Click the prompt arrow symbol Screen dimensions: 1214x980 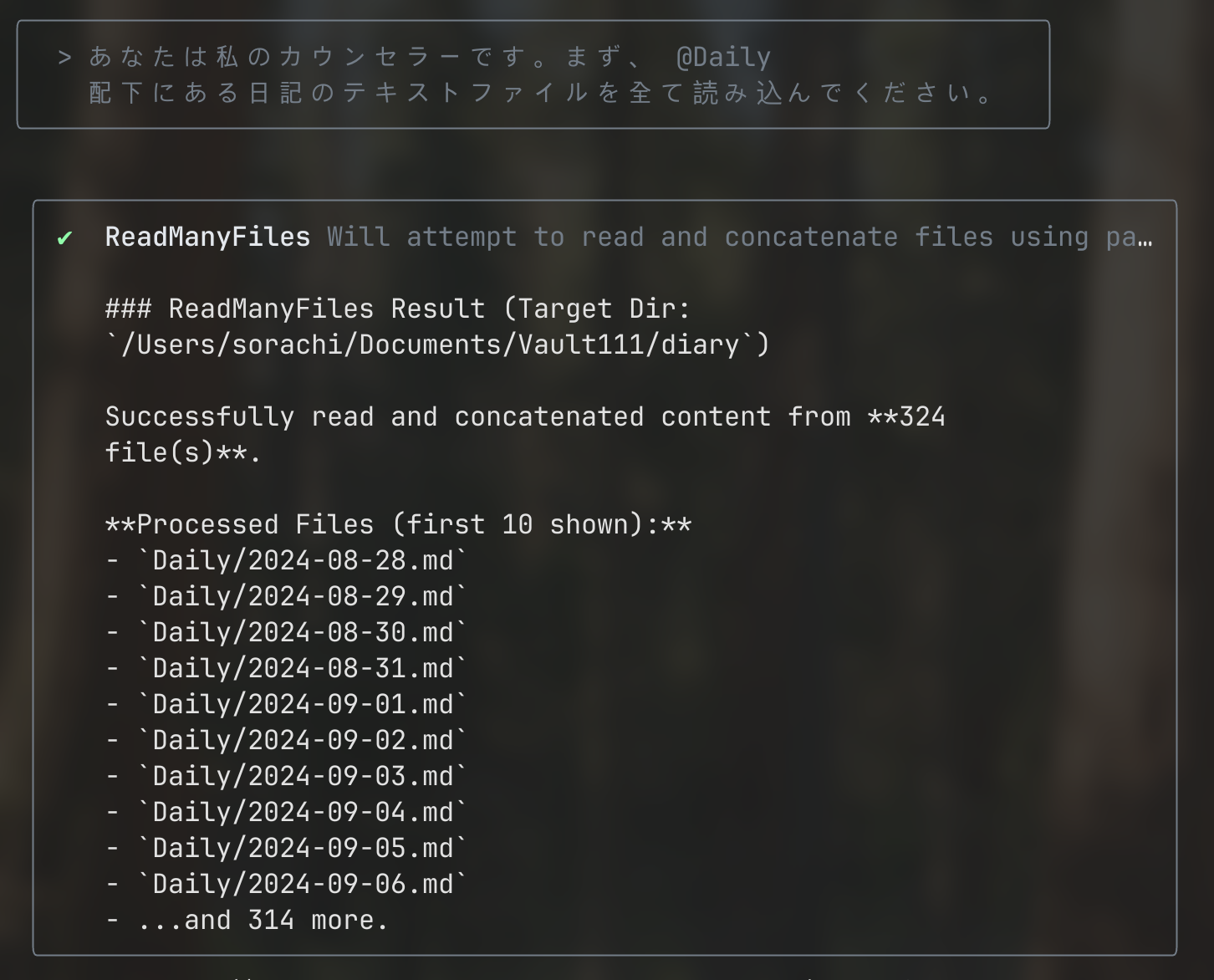(64, 58)
